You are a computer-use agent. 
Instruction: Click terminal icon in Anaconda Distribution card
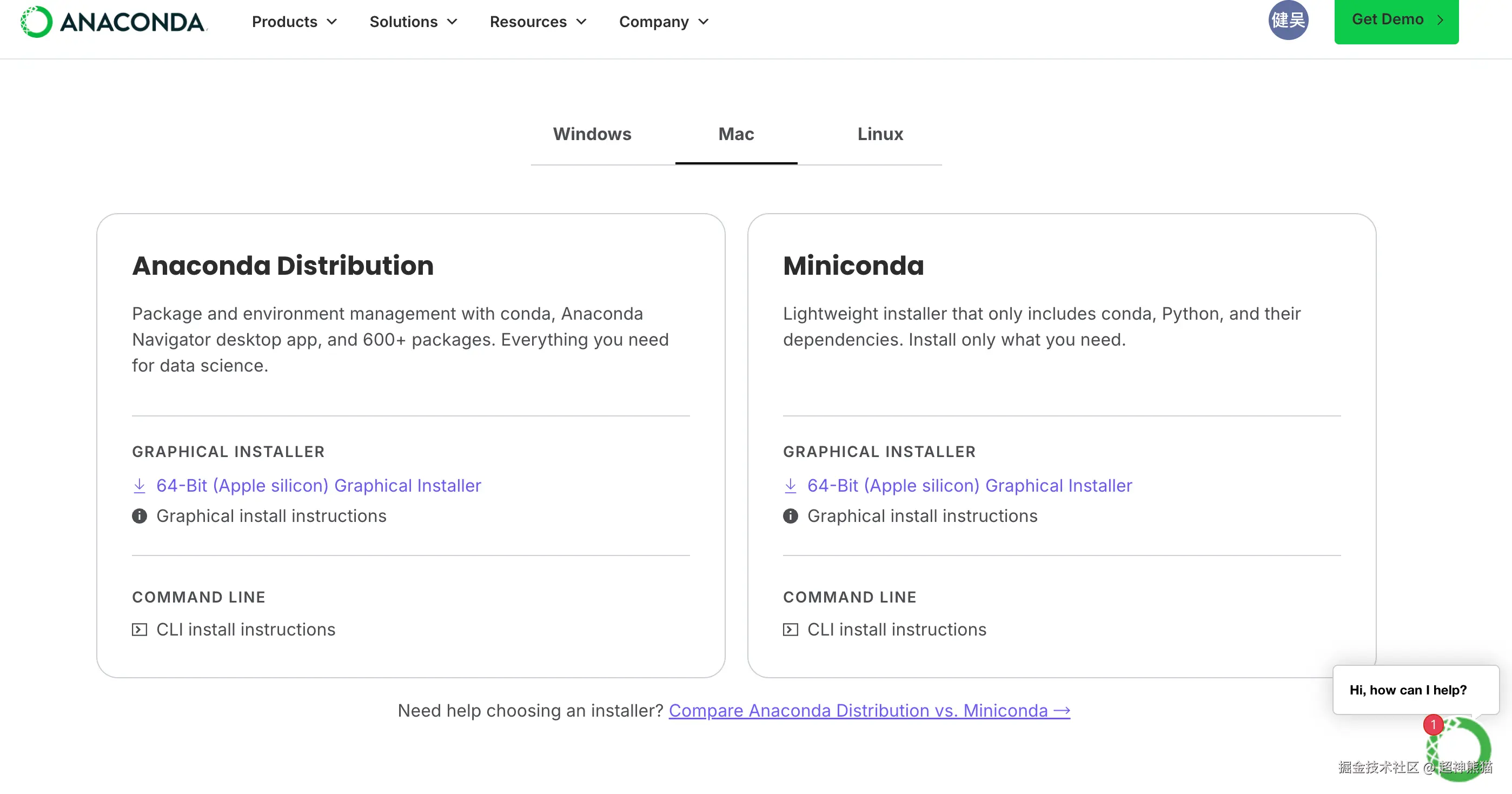[x=139, y=630]
